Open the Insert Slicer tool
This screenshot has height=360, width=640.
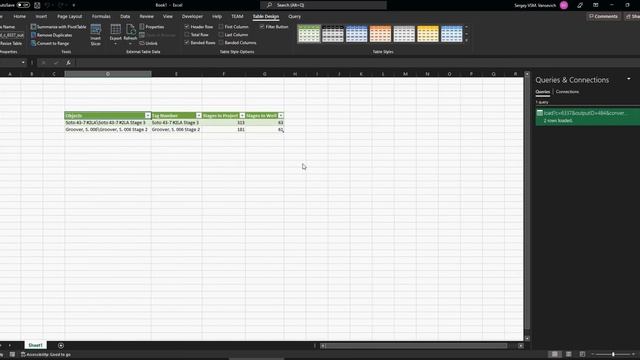(96, 35)
